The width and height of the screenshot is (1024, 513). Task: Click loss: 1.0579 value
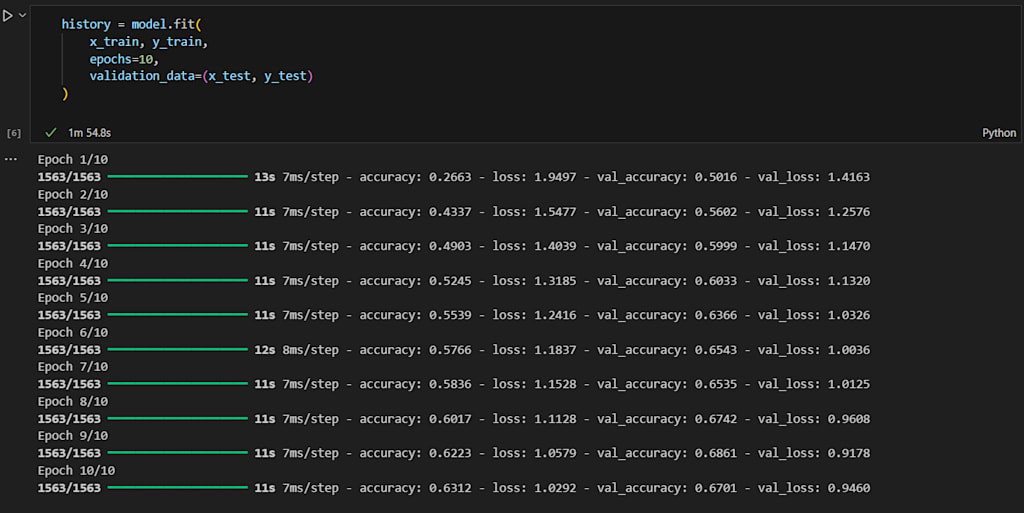534,453
